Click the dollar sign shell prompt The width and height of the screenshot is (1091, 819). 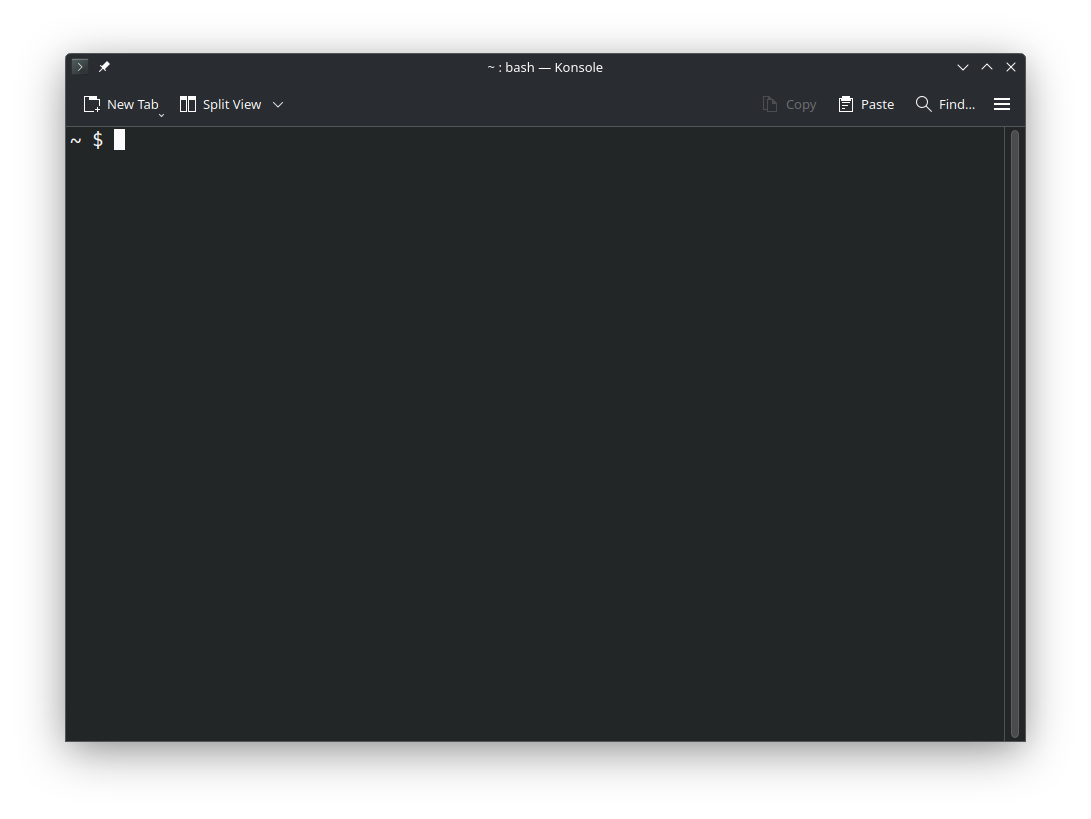[x=97, y=140]
